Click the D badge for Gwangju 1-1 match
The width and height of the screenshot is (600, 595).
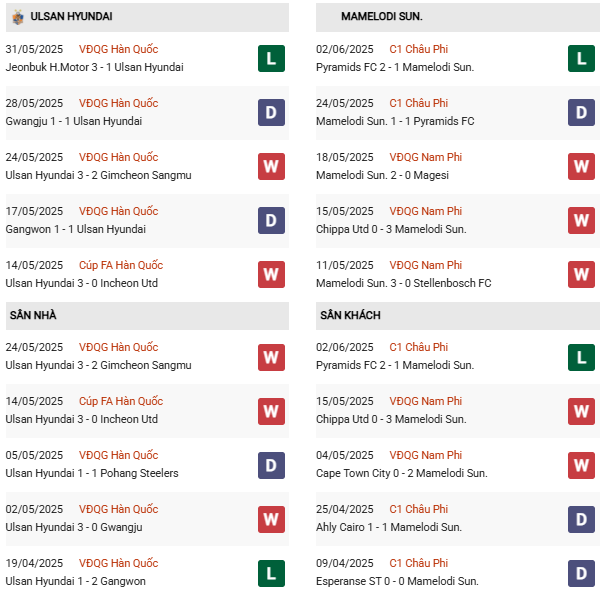(270, 112)
